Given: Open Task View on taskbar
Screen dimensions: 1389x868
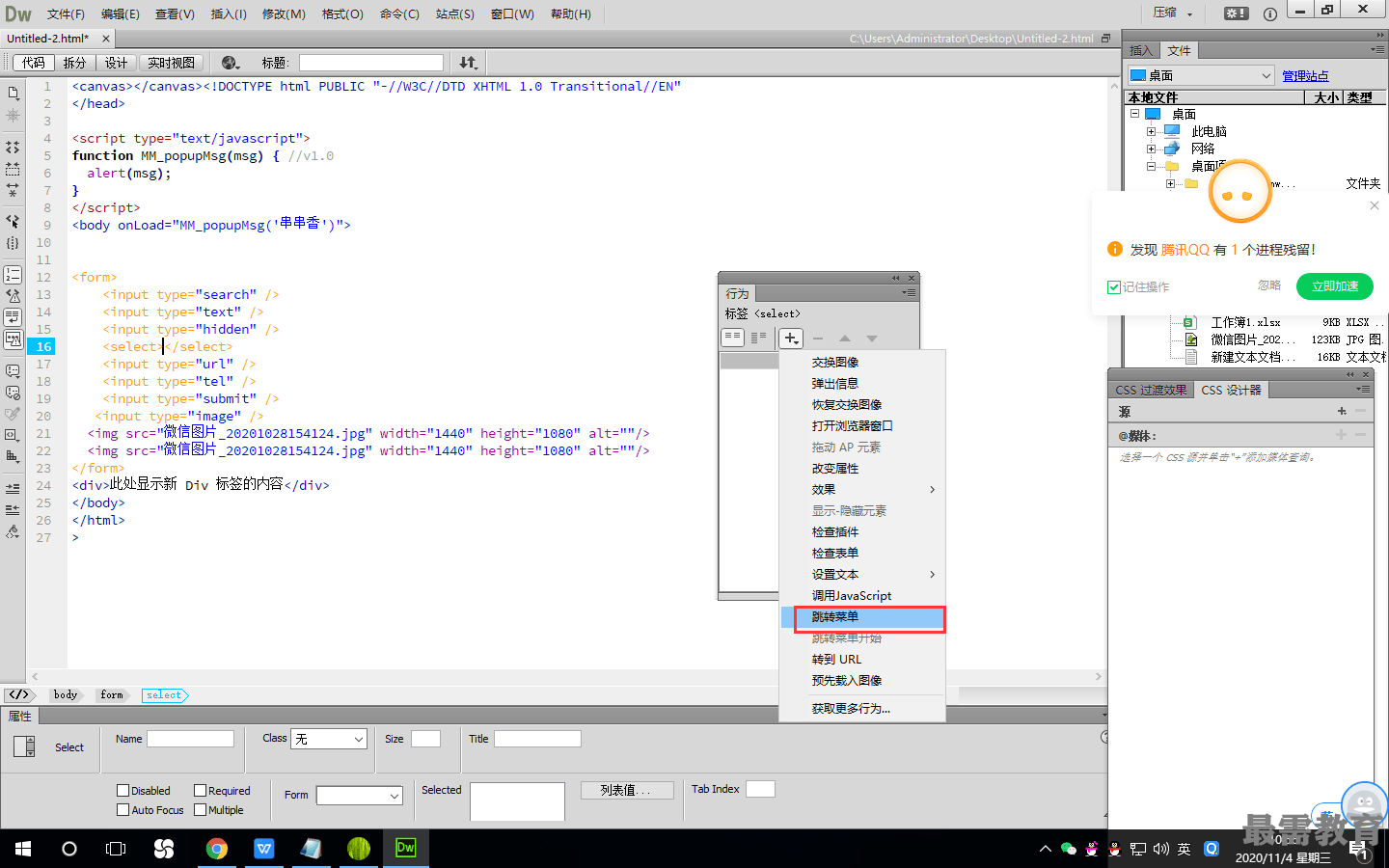Looking at the screenshot, I should pyautogui.click(x=116, y=849).
